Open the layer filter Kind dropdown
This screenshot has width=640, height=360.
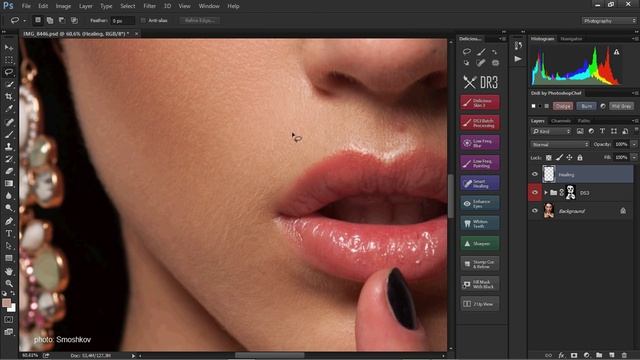pos(551,131)
